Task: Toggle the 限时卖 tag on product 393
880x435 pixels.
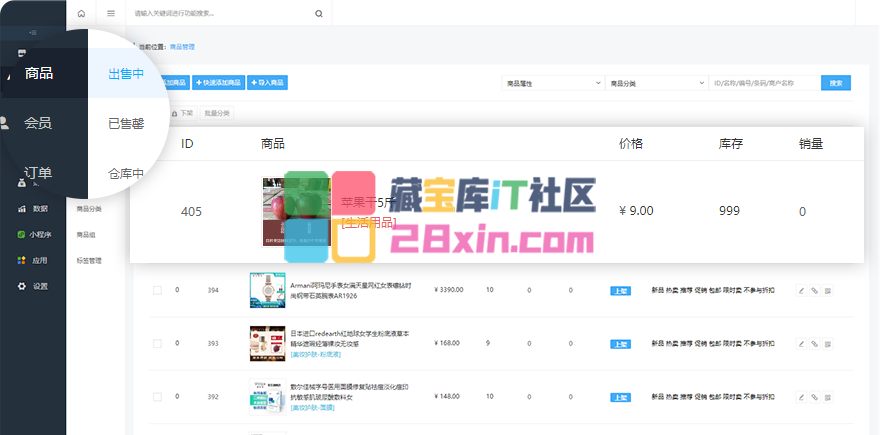Action: pos(732,343)
